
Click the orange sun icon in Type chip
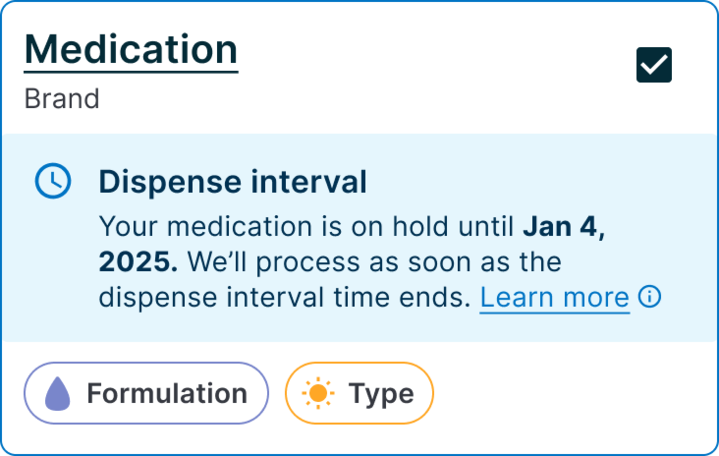(x=318, y=393)
